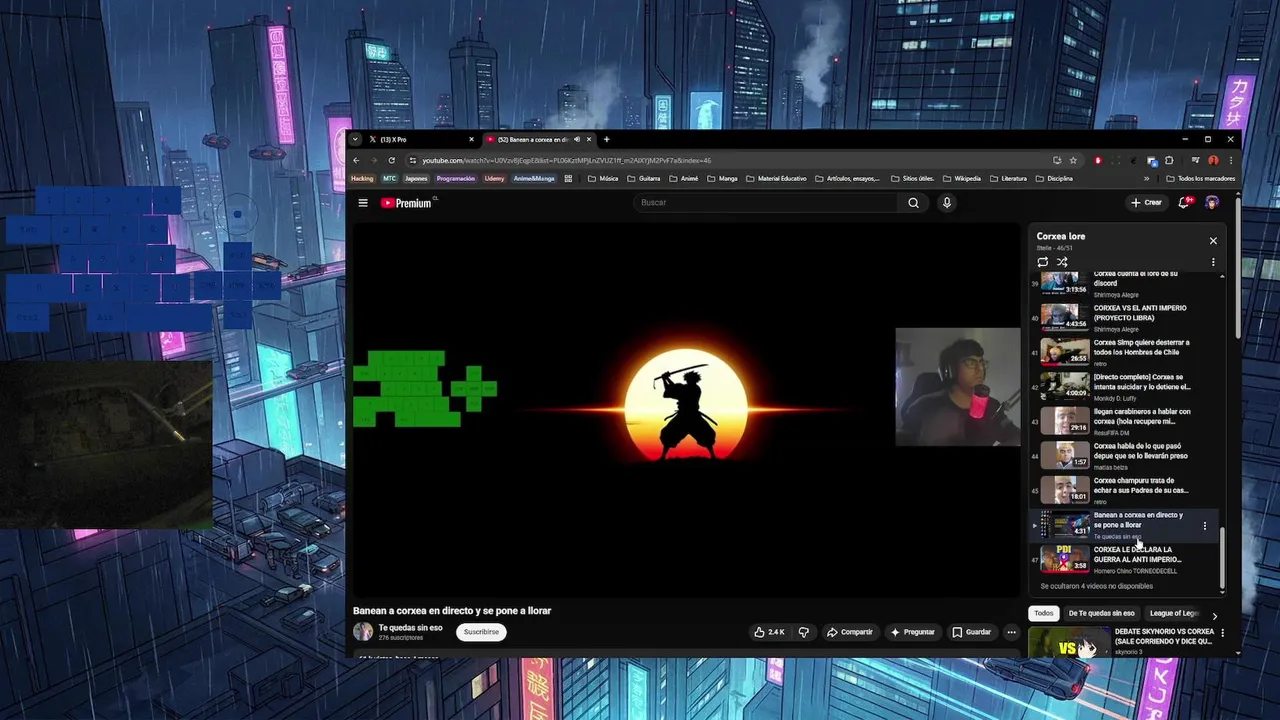Screen dimensions: 1280x720
Task: Open the bookmark tab groups grid icon
Action: tap(568, 178)
